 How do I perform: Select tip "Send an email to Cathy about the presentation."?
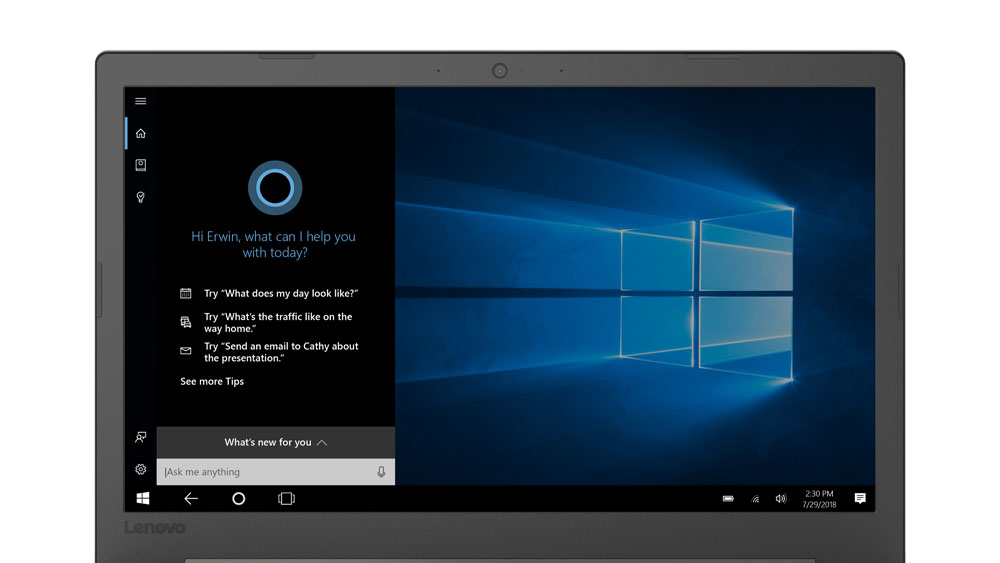click(x=281, y=352)
